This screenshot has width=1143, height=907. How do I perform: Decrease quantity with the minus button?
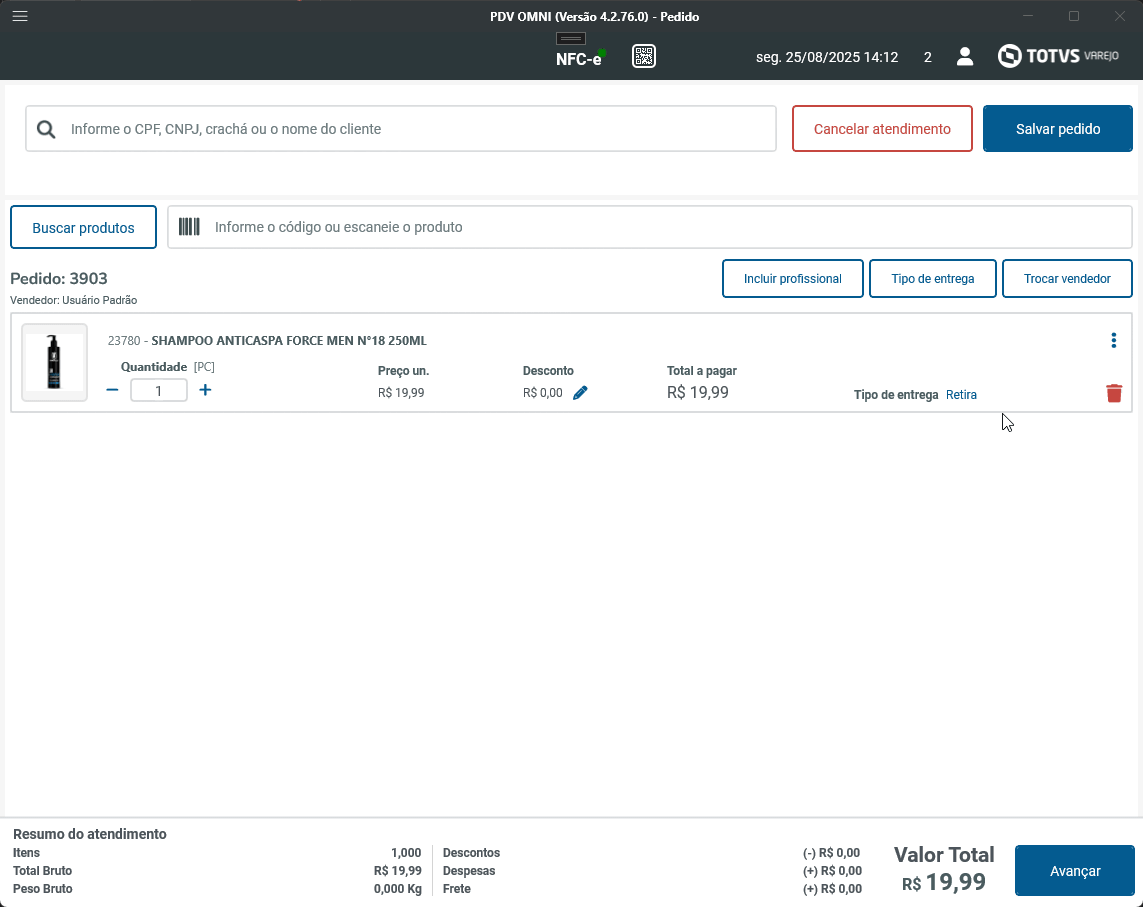[x=112, y=390]
